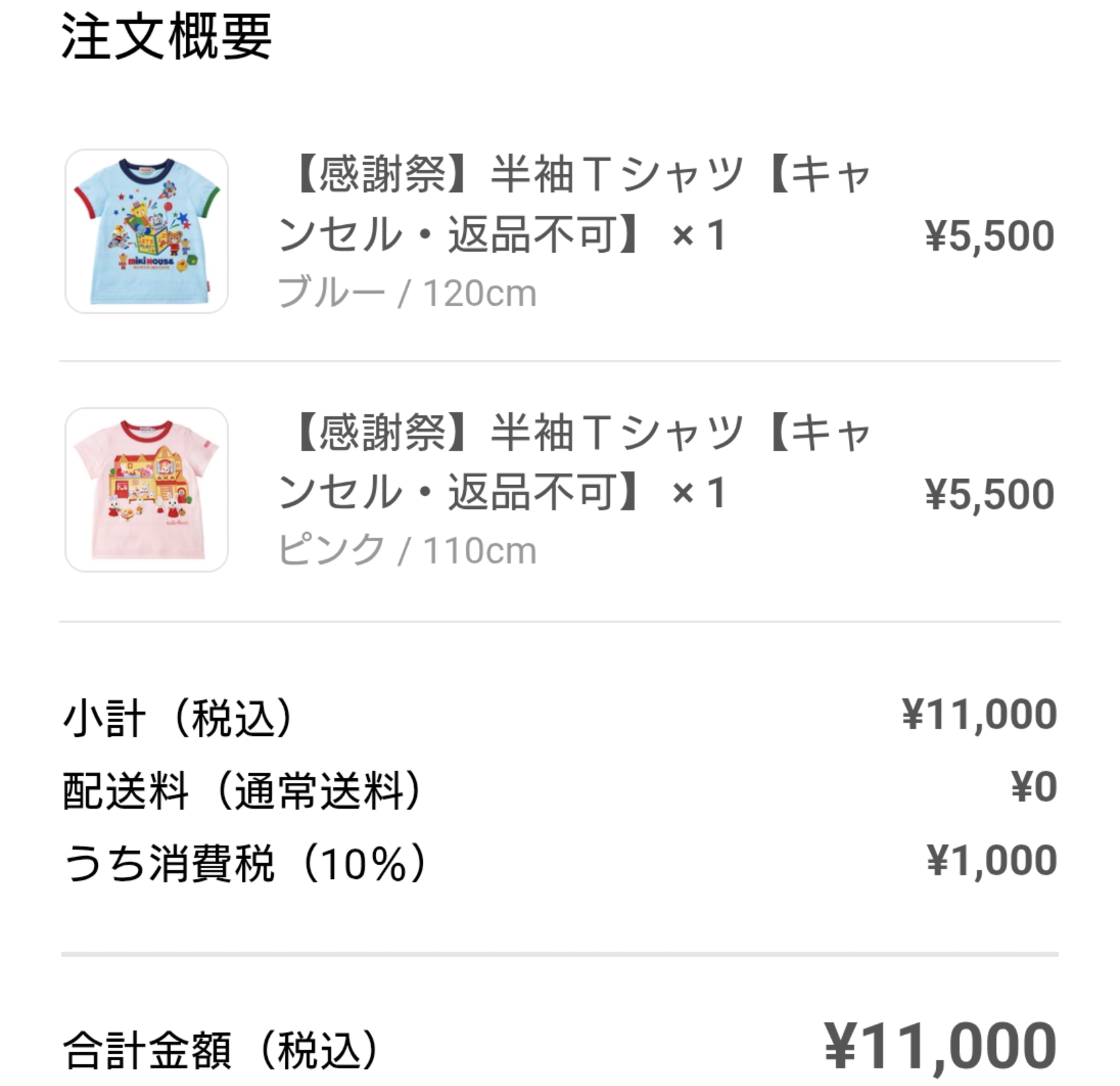The width and height of the screenshot is (1120, 1086).
Task: Click the うち消費税（10%）label
Action: [245, 863]
